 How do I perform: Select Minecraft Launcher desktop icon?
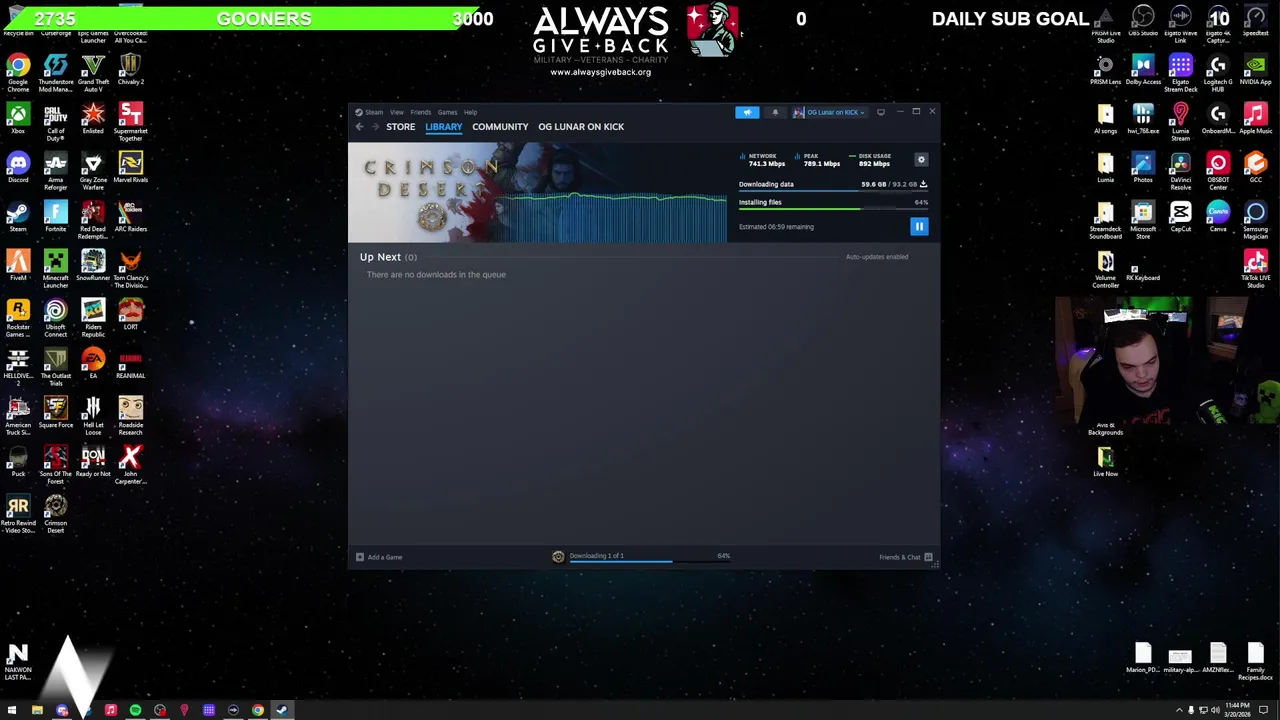[x=56, y=270]
